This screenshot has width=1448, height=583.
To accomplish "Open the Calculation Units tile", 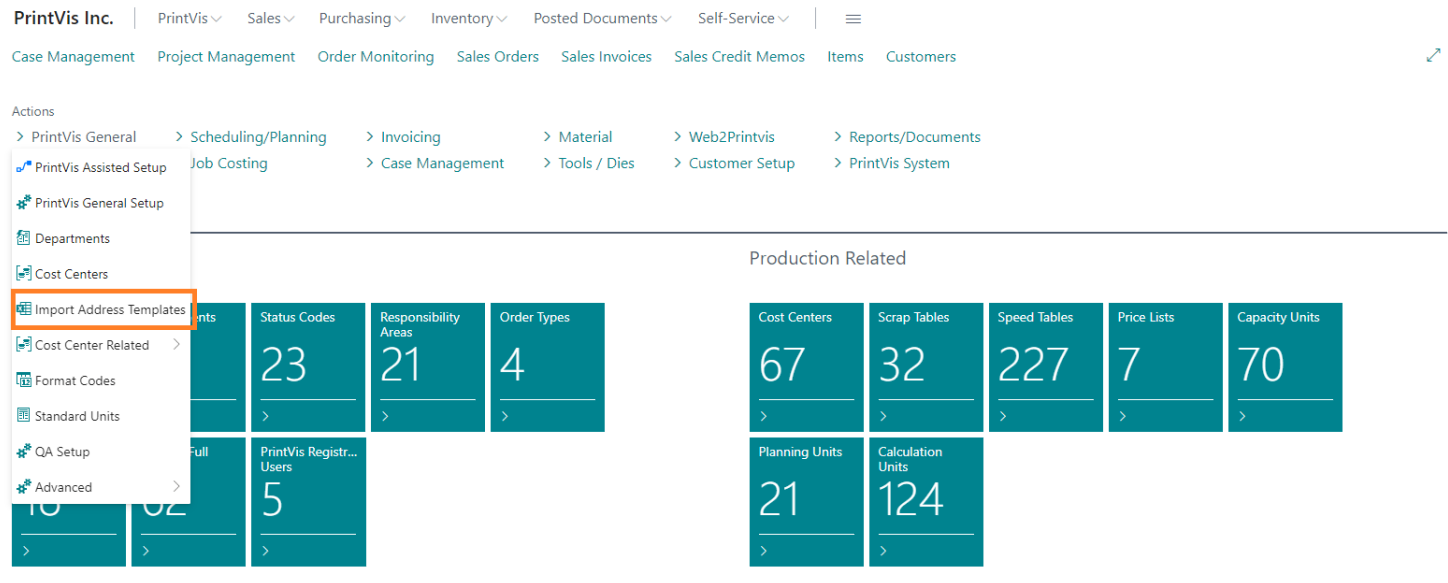I will pos(926,502).
